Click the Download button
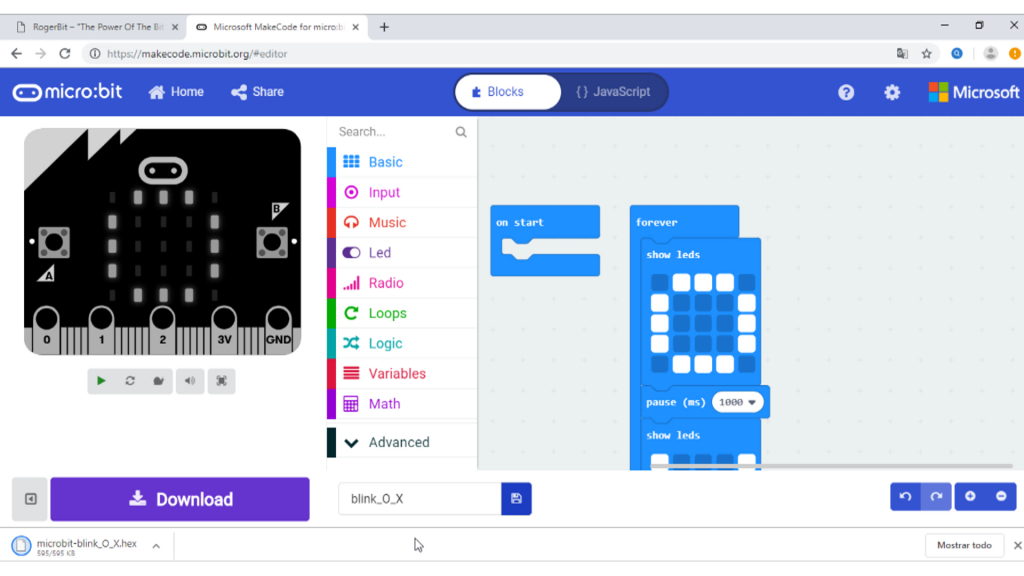The width and height of the screenshot is (1024, 576). click(179, 499)
